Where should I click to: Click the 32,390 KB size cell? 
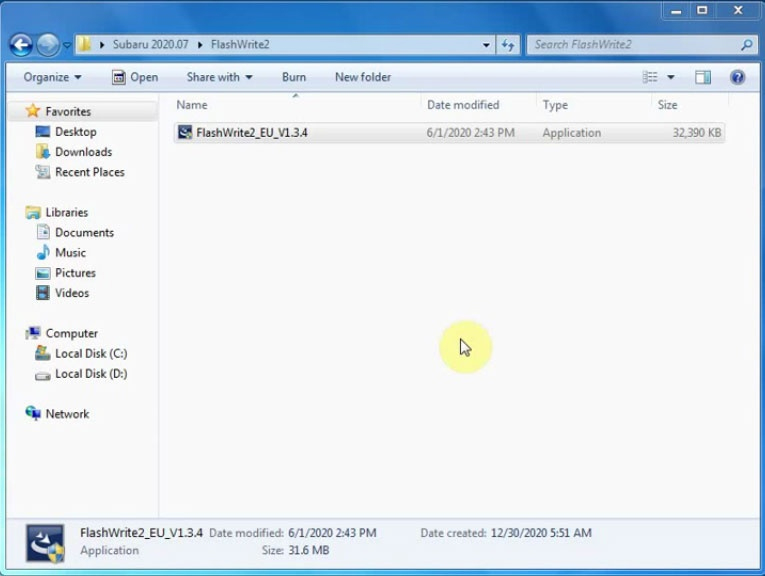(697, 133)
